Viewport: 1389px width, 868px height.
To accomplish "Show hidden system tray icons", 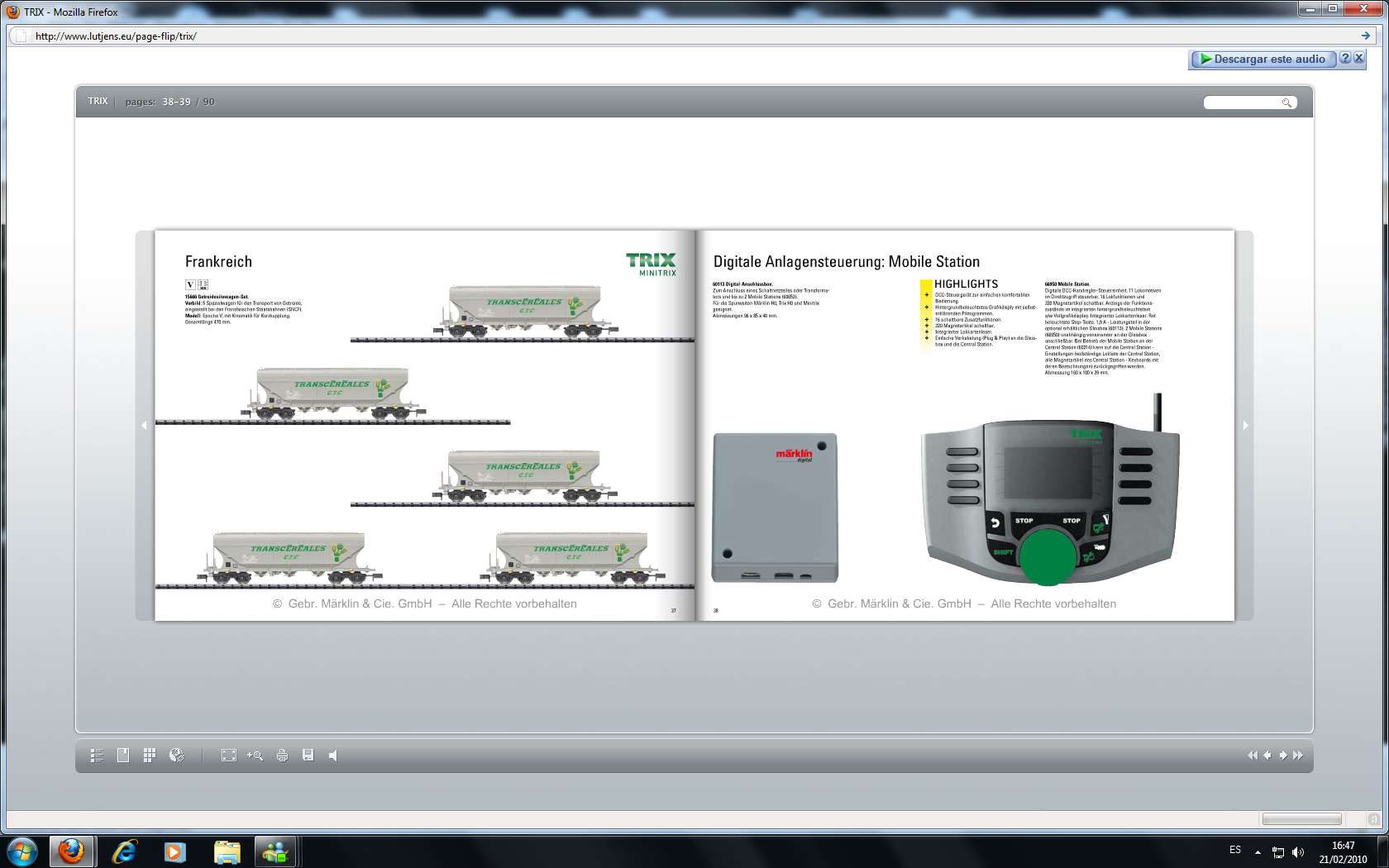I will [1258, 851].
